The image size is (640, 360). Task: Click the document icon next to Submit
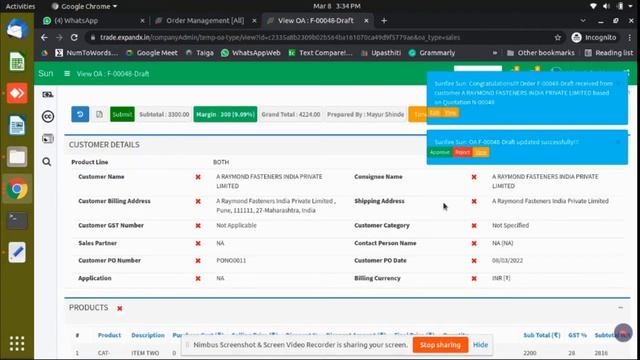coord(99,114)
